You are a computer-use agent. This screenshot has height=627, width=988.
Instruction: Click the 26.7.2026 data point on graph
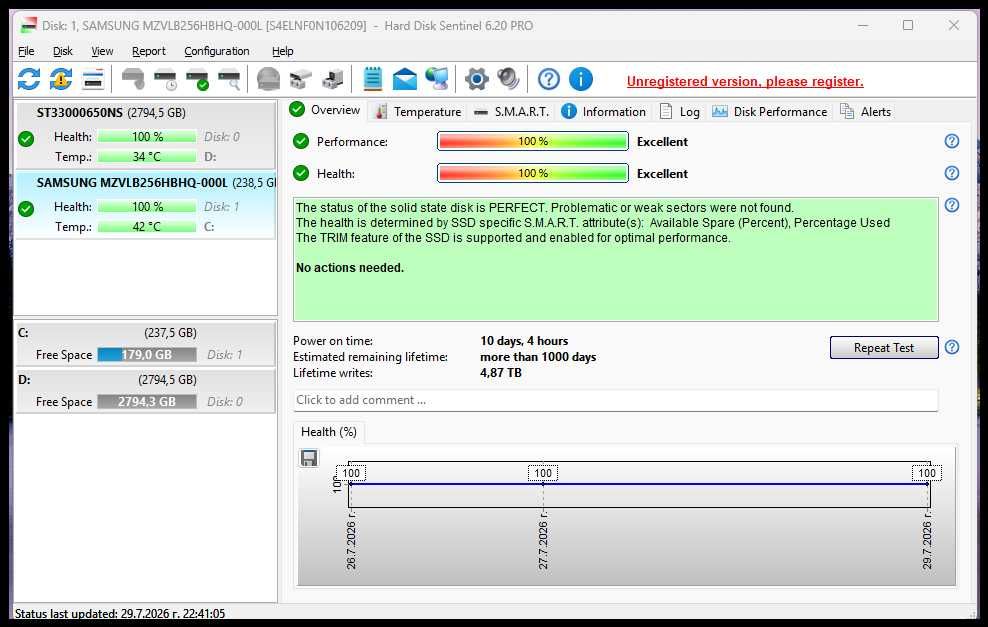point(350,484)
